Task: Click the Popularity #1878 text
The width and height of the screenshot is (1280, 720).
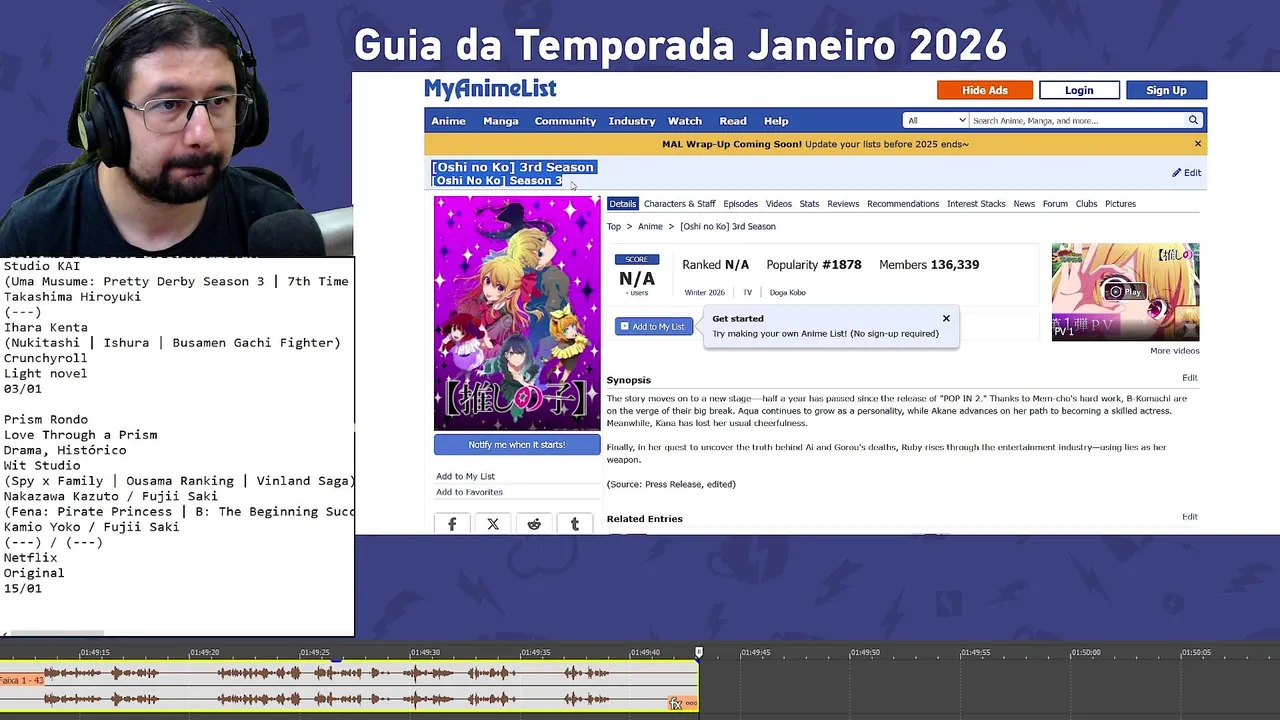Action: (813, 265)
